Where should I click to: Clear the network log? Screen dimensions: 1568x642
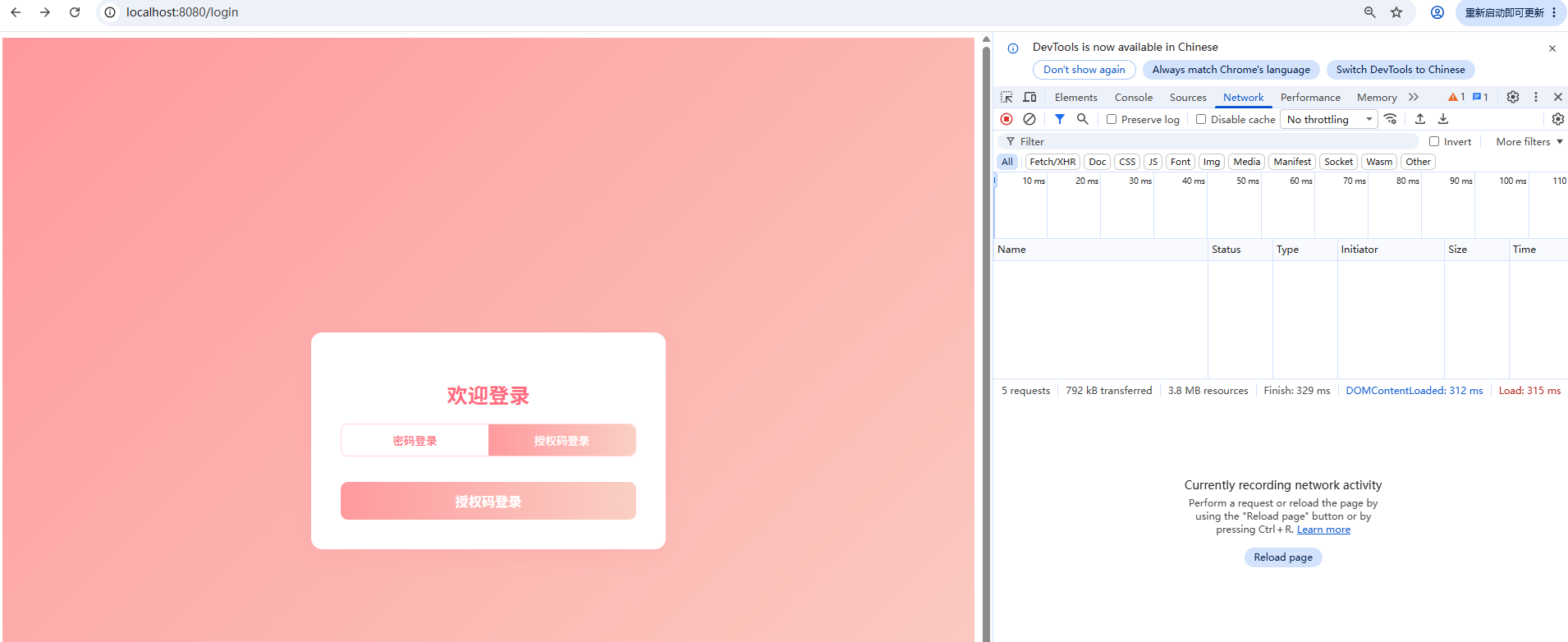pyautogui.click(x=1029, y=119)
